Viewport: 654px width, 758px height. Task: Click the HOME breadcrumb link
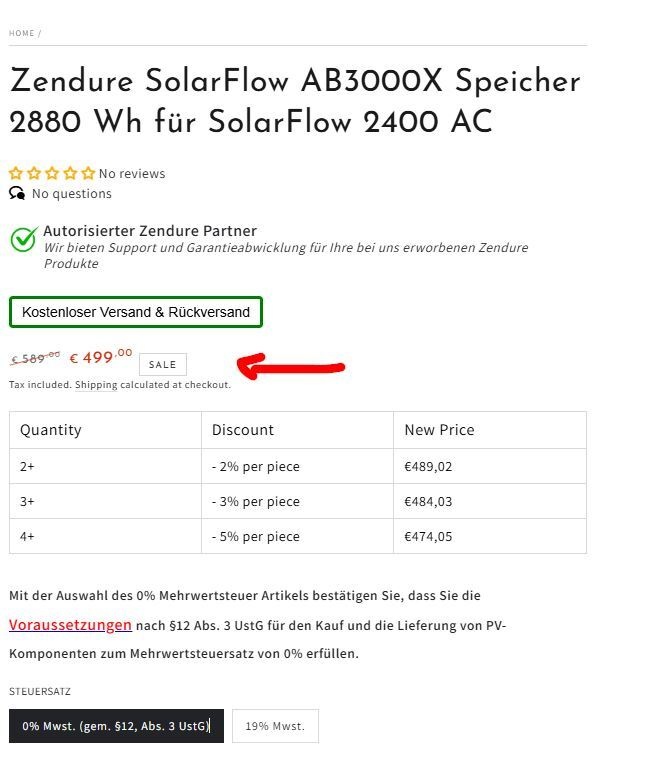[21, 33]
